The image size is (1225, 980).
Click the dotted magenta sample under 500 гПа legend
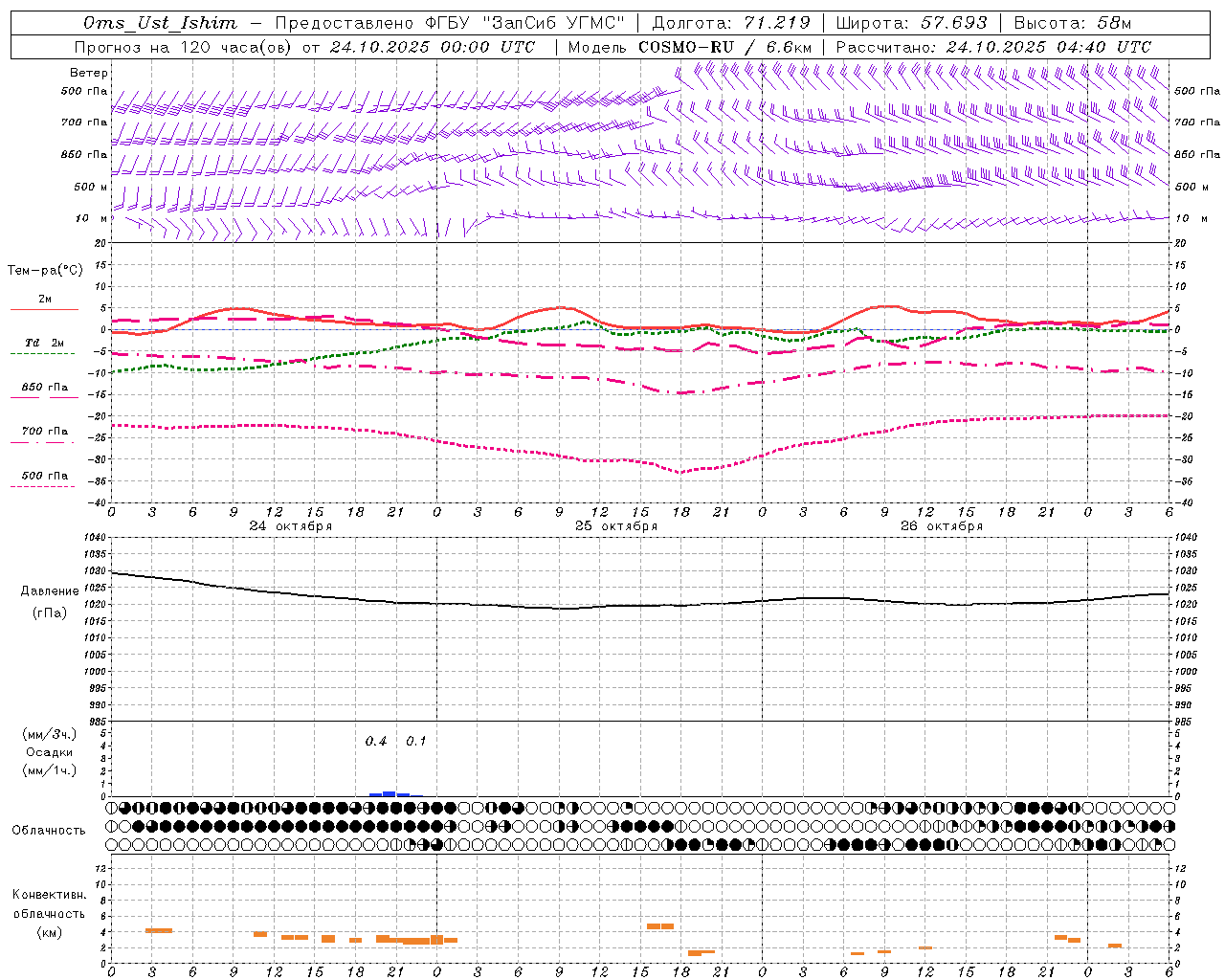[42, 486]
